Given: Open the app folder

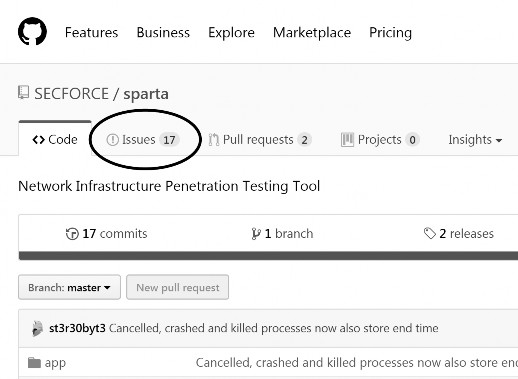Looking at the screenshot, I should coord(55,363).
